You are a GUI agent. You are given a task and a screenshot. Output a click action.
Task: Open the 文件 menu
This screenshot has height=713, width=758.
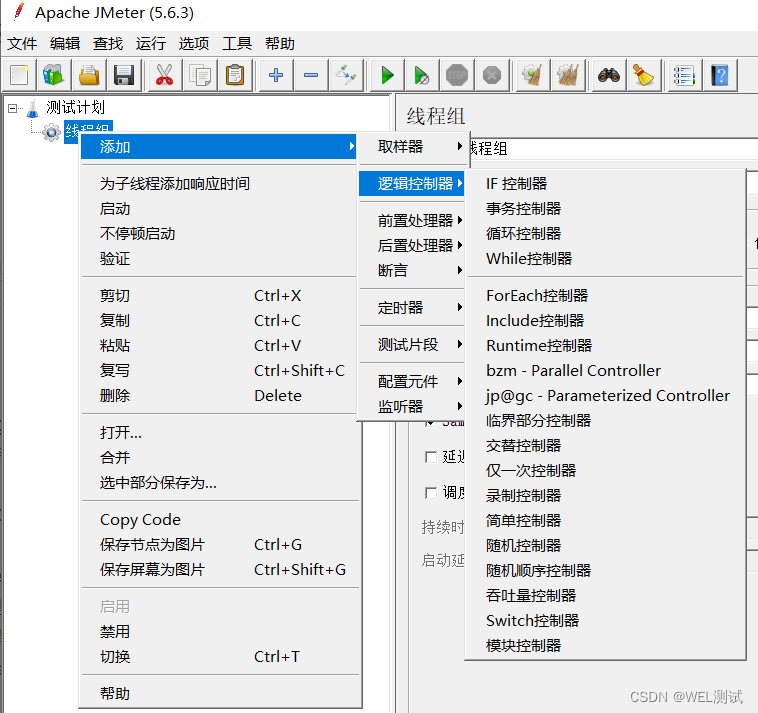(x=22, y=44)
